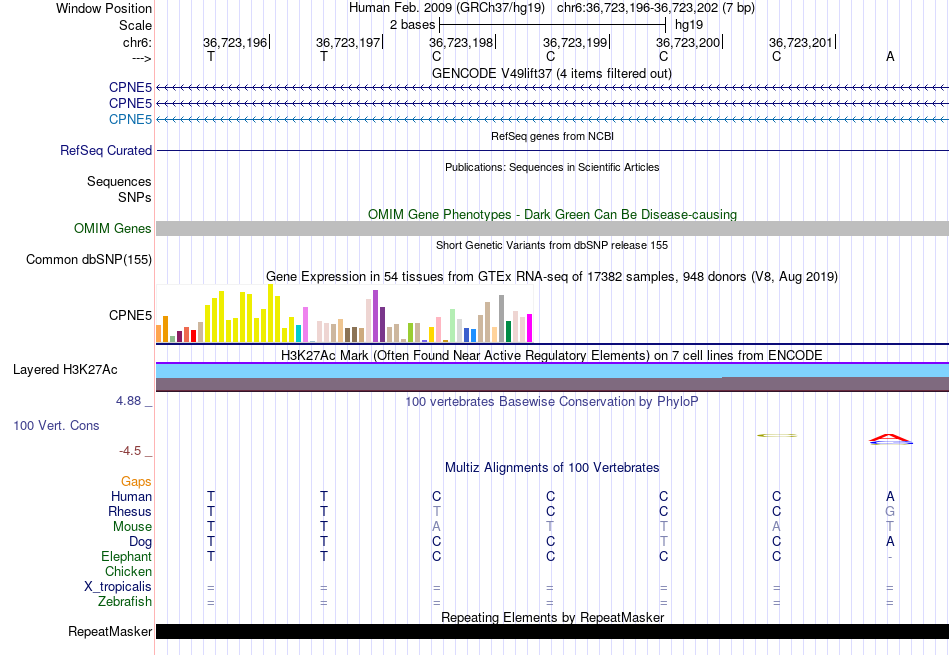Click the Common dbSNP(155) label
Screen dimensions: 950x655
(89, 259)
